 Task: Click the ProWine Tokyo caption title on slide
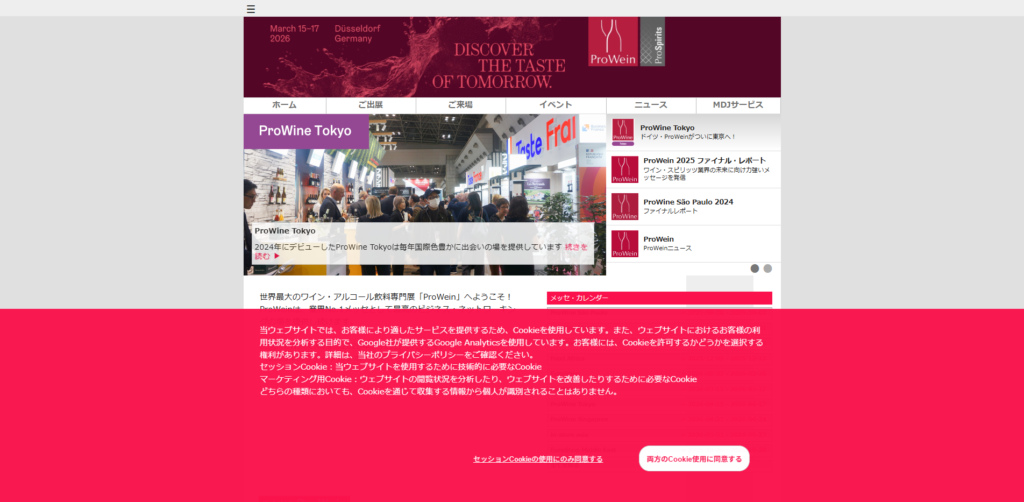coord(285,231)
